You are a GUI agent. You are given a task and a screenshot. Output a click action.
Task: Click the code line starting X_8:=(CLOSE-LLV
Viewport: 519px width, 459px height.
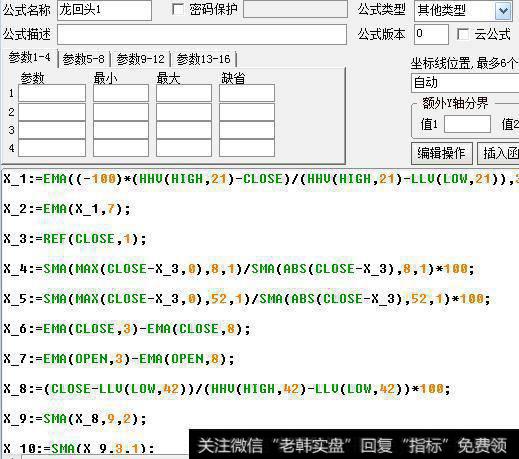tap(227, 389)
